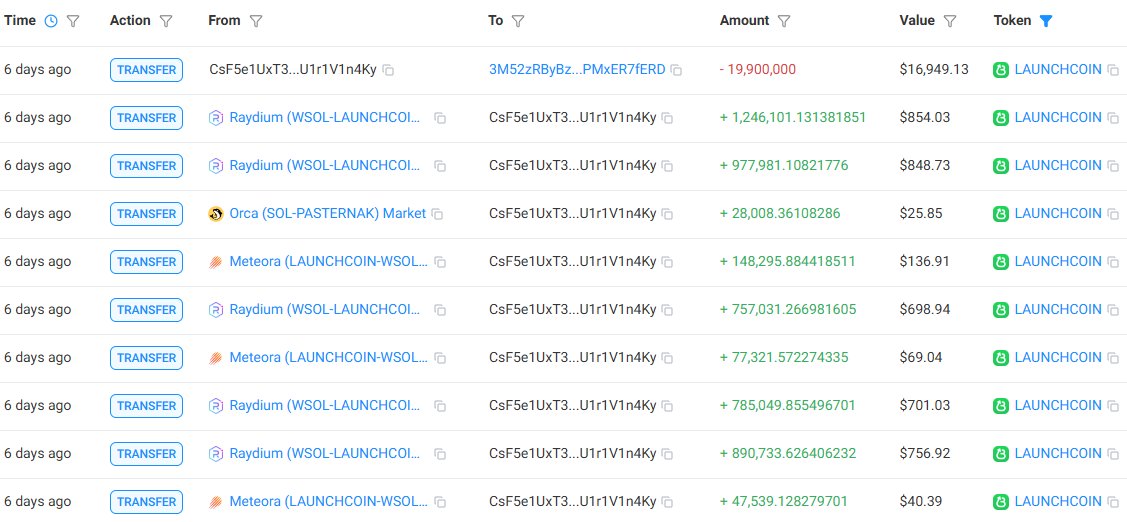Viewport: 1127px width, 522px height.
Task: Open the To column filter
Action: (x=518, y=21)
